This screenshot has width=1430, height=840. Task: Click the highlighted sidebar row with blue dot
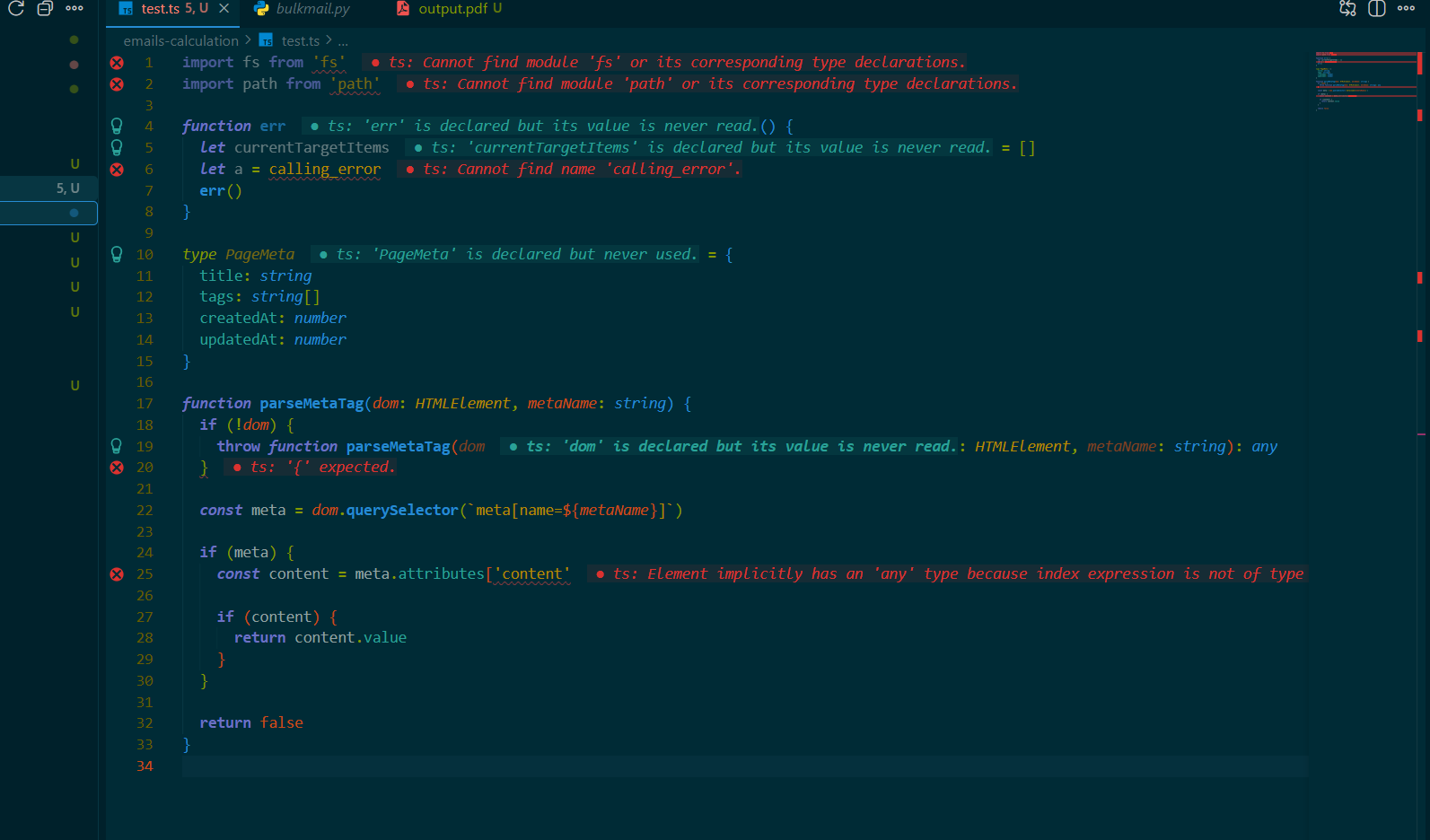49,213
